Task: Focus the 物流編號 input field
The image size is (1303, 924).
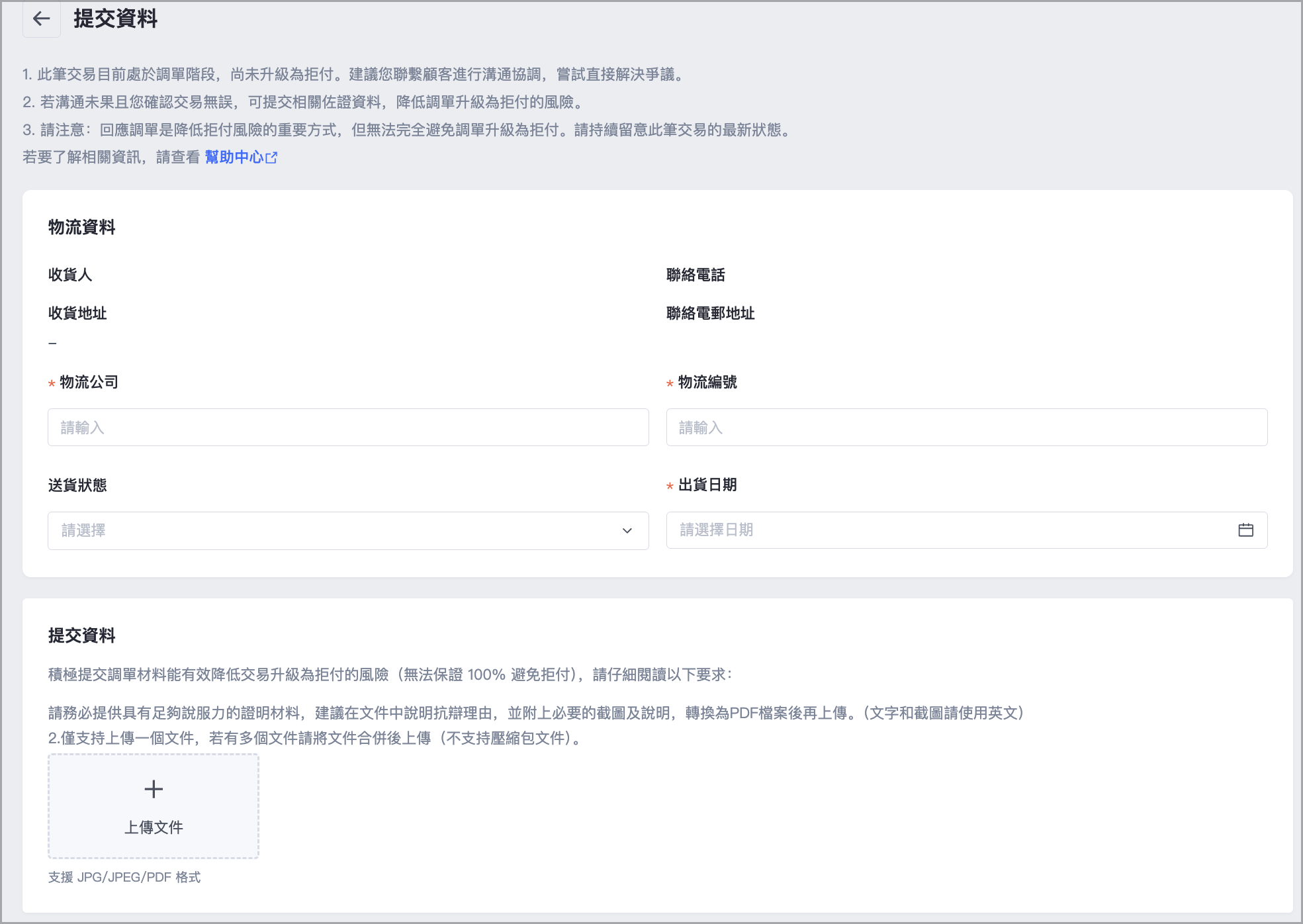Action: [967, 428]
